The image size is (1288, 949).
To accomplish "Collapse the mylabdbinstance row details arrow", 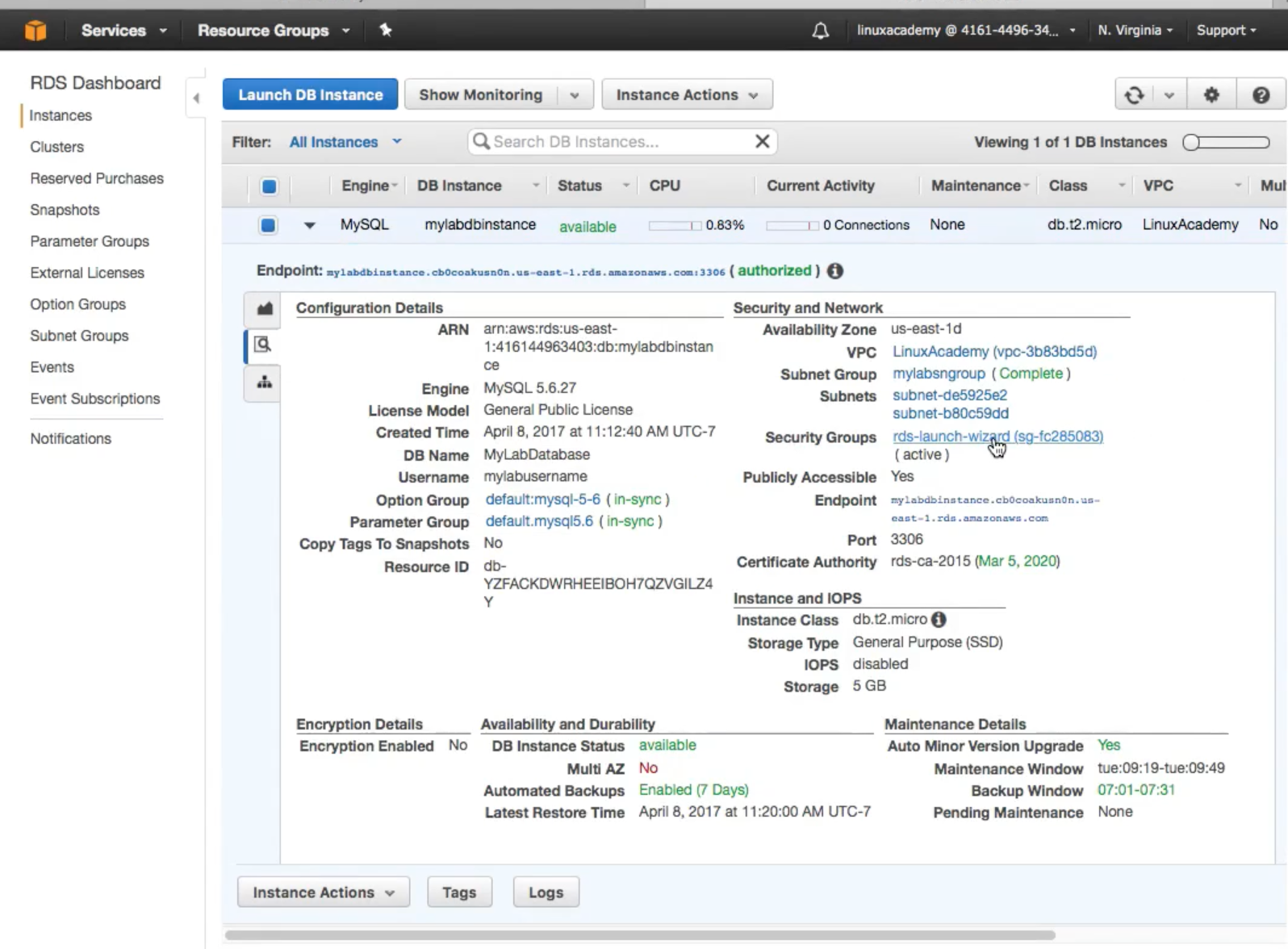I will pos(309,226).
